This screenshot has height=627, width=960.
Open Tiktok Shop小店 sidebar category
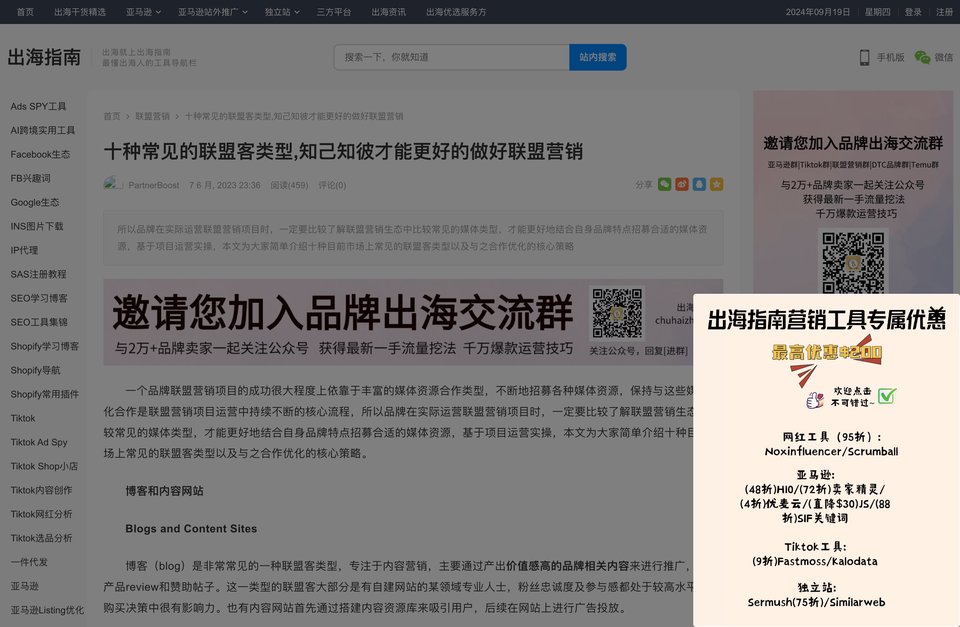click(x=44, y=466)
